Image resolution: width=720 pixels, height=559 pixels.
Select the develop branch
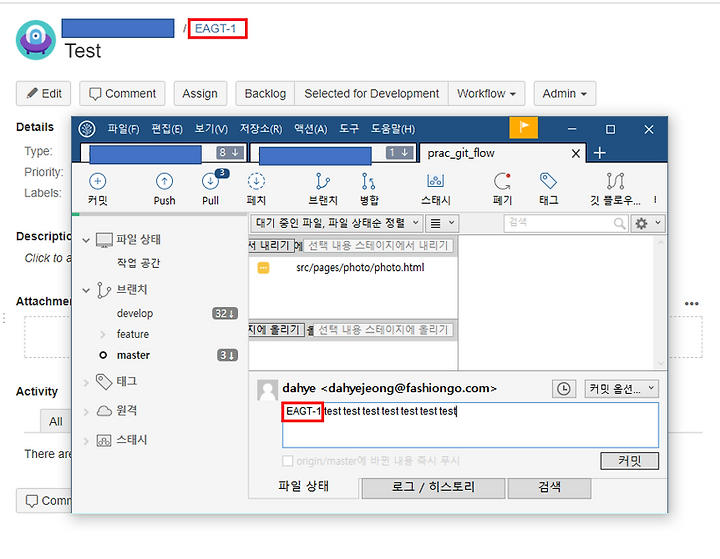[135, 314]
